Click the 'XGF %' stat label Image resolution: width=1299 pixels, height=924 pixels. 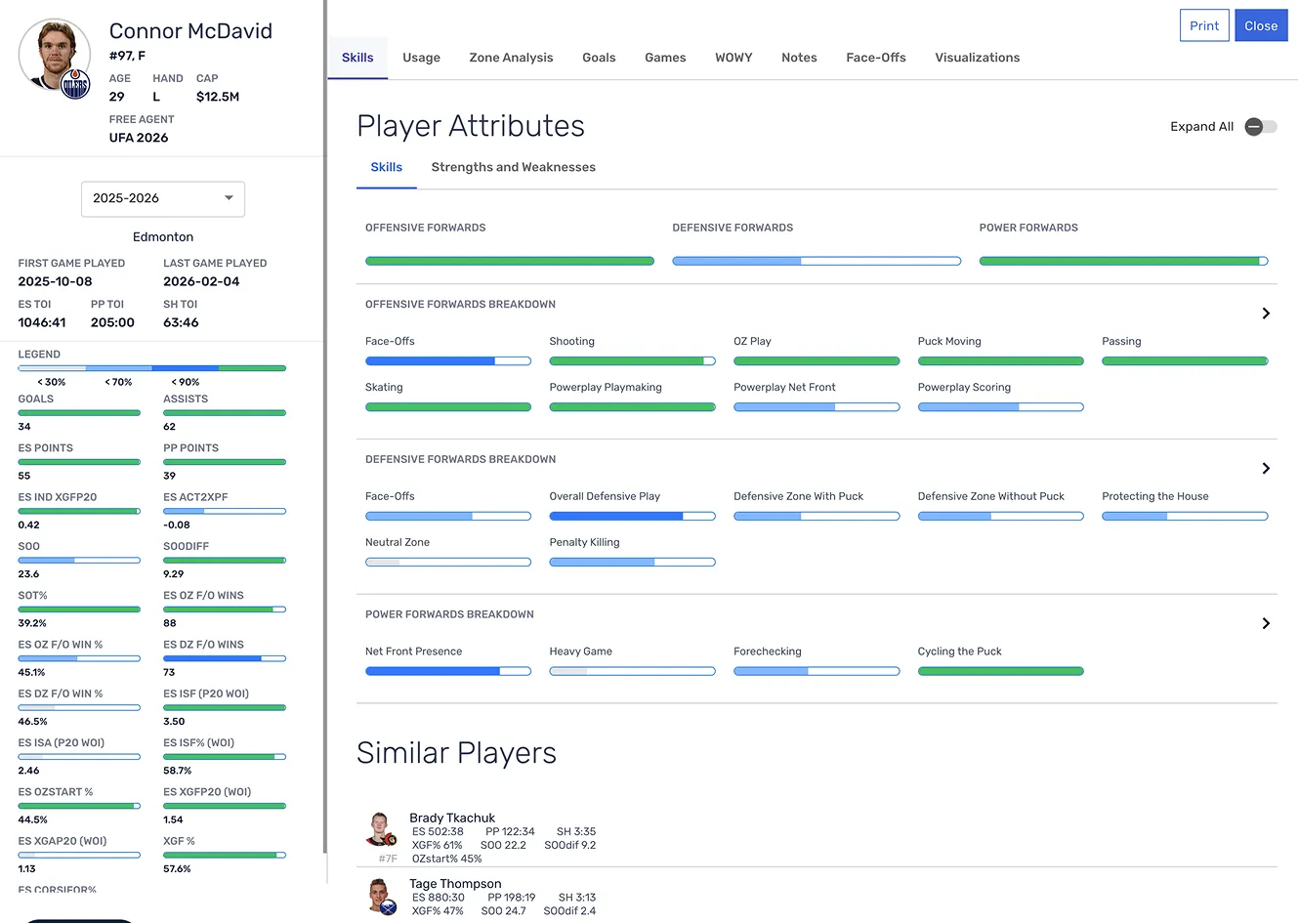180,841
